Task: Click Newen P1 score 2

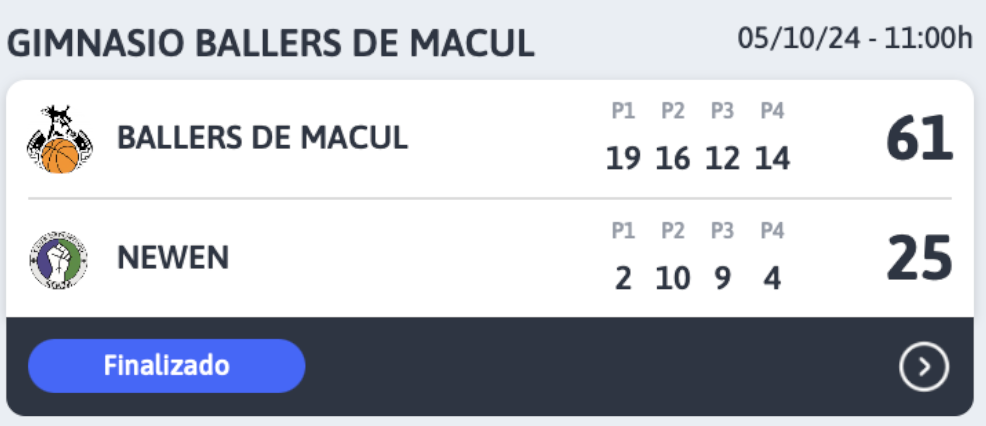Action: [623, 278]
